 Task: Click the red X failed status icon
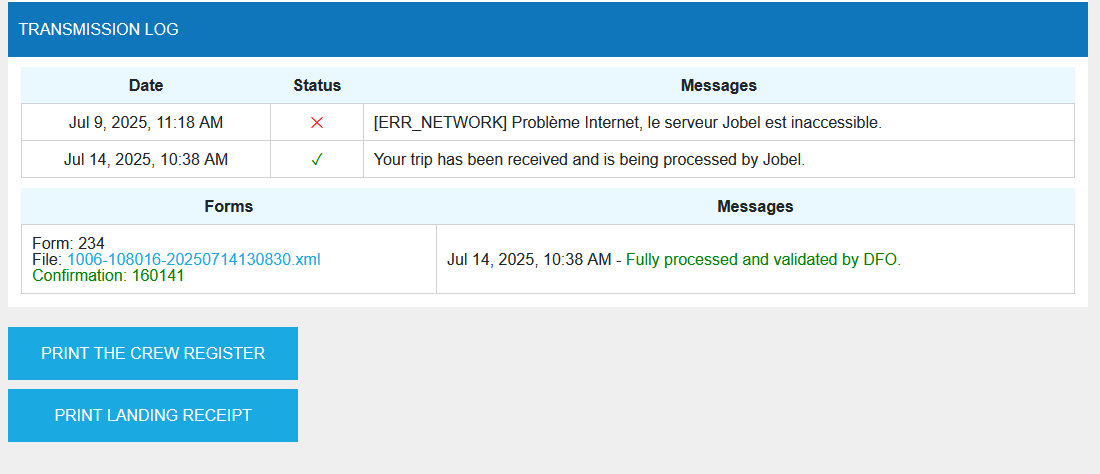pyautogui.click(x=317, y=123)
